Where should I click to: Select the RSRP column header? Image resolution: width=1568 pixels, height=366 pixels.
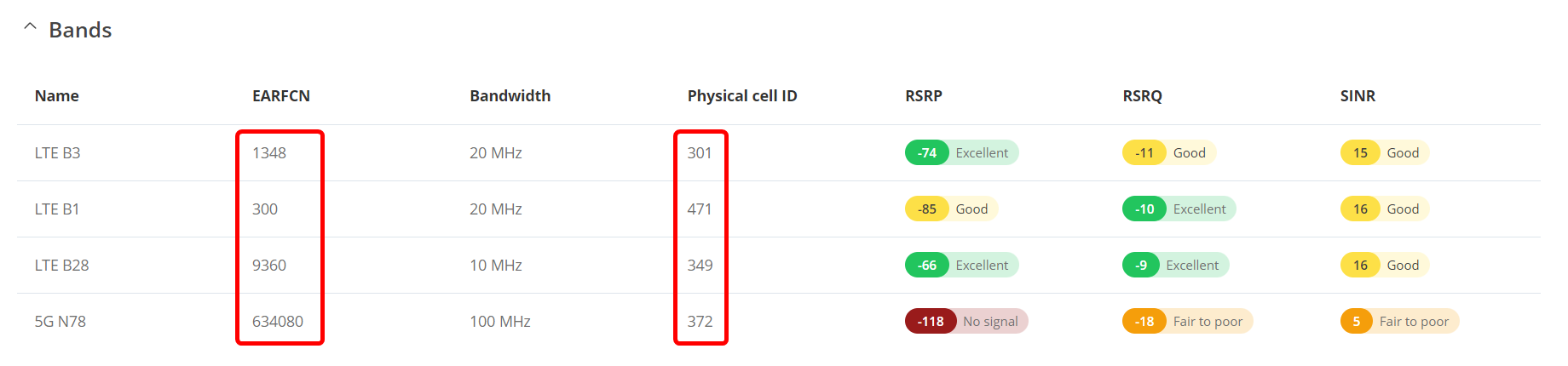(924, 96)
